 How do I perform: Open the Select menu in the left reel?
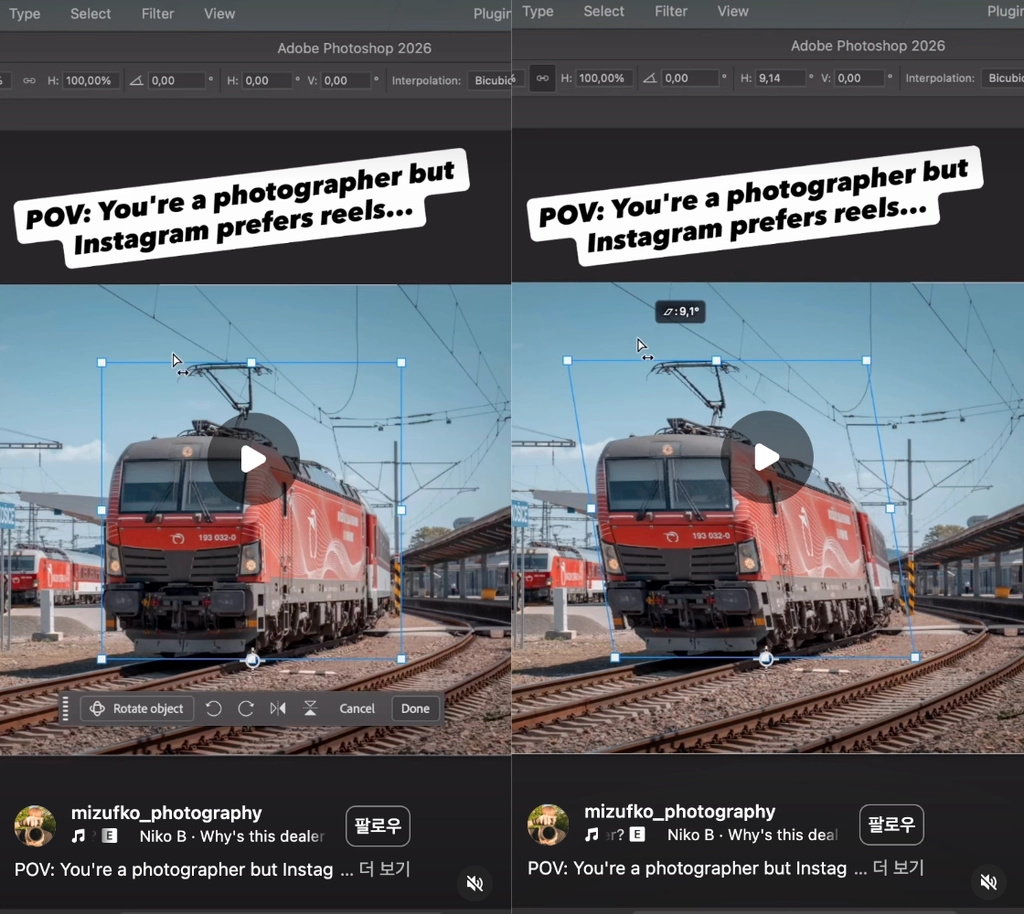click(90, 14)
